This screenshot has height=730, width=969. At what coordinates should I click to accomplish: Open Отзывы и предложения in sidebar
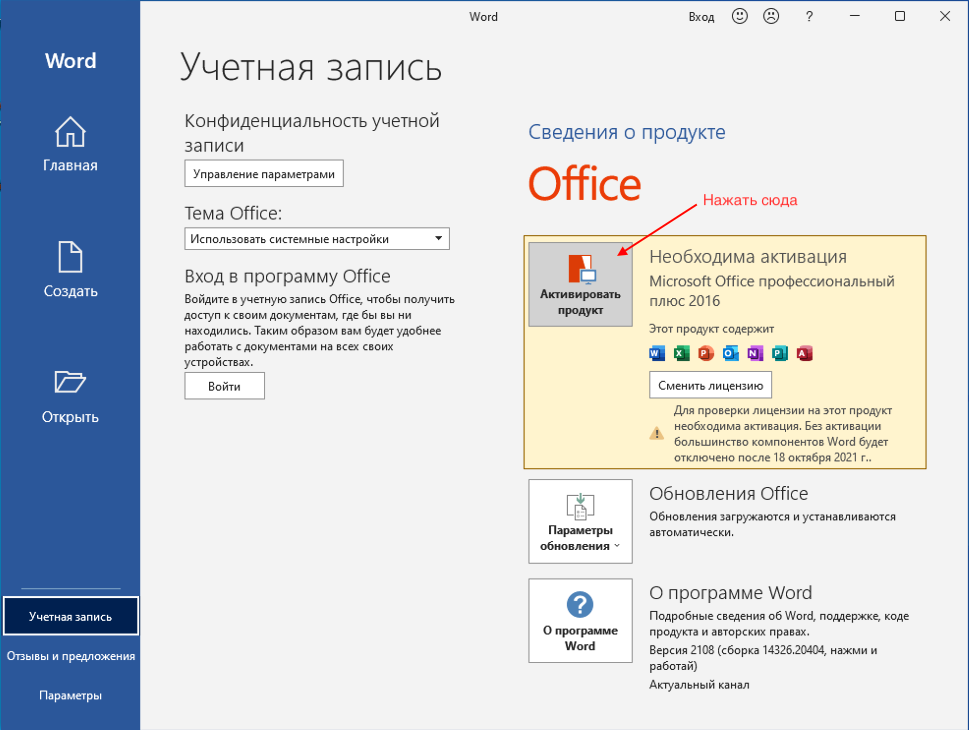[70, 656]
